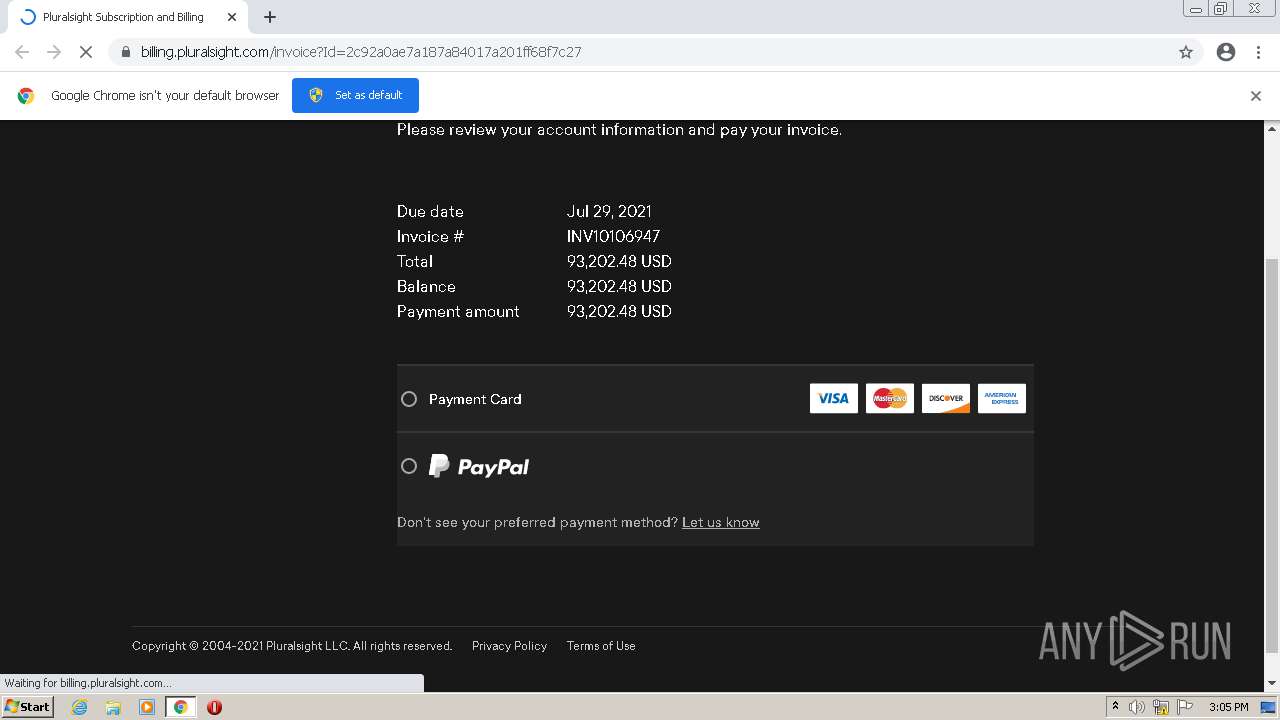Click the Windows Start button
The height and width of the screenshot is (720, 1280).
[x=28, y=707]
